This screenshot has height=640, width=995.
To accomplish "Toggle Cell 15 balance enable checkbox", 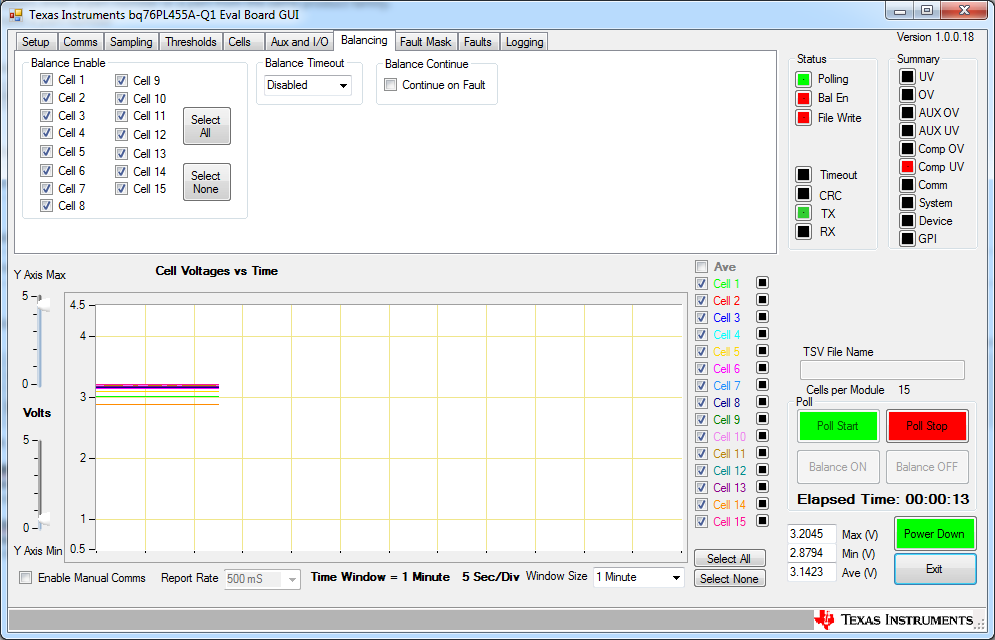I will click(x=122, y=188).
